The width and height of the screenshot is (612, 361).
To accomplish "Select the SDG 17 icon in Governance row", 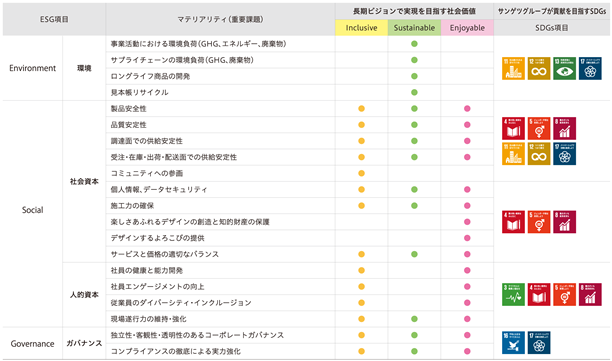I will [539, 343].
